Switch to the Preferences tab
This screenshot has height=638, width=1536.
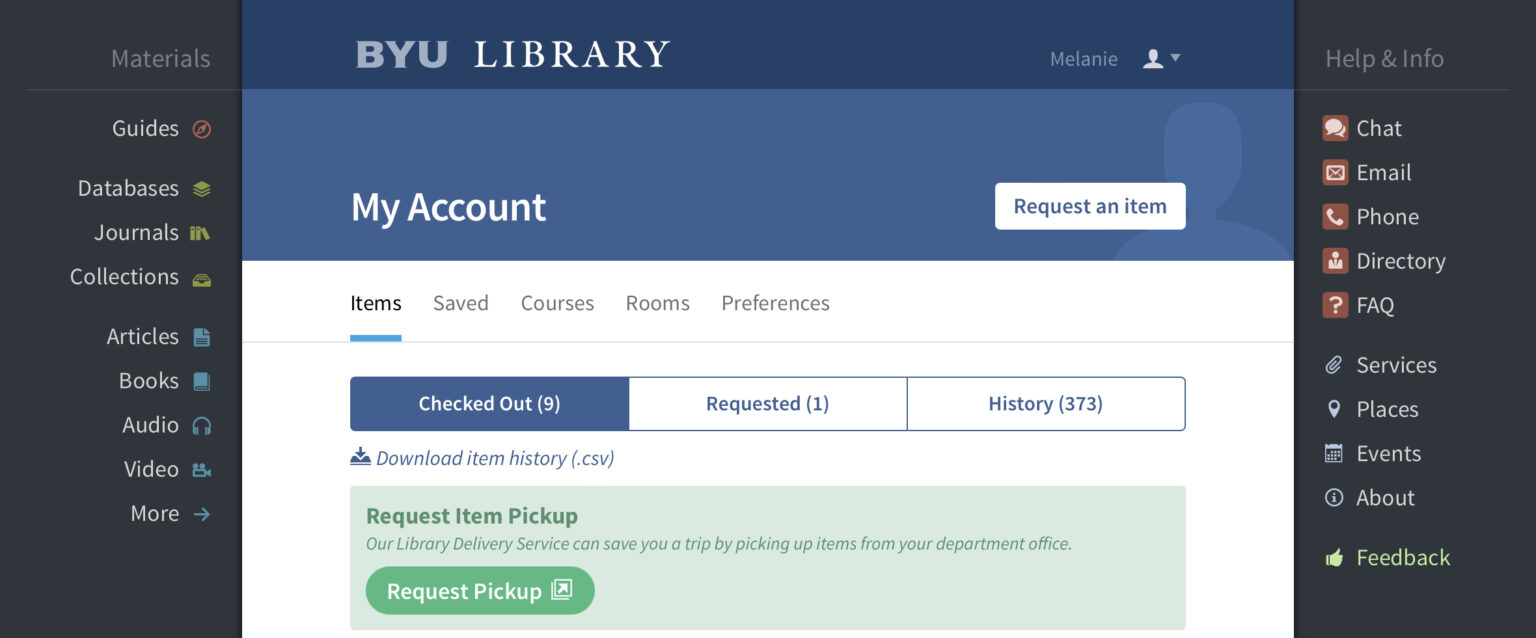pyautogui.click(x=775, y=303)
